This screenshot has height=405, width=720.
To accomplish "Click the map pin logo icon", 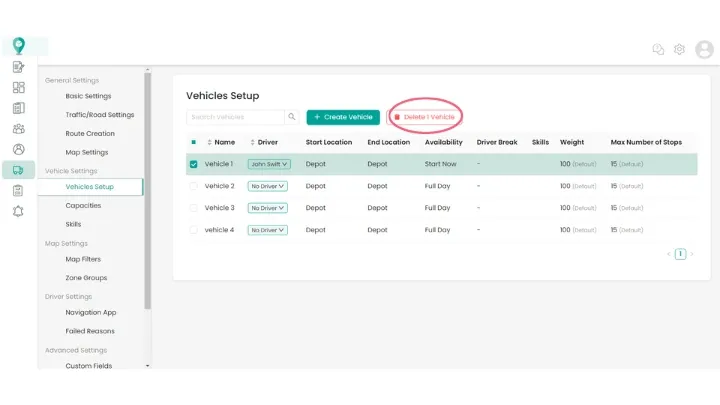I will [x=18, y=46].
